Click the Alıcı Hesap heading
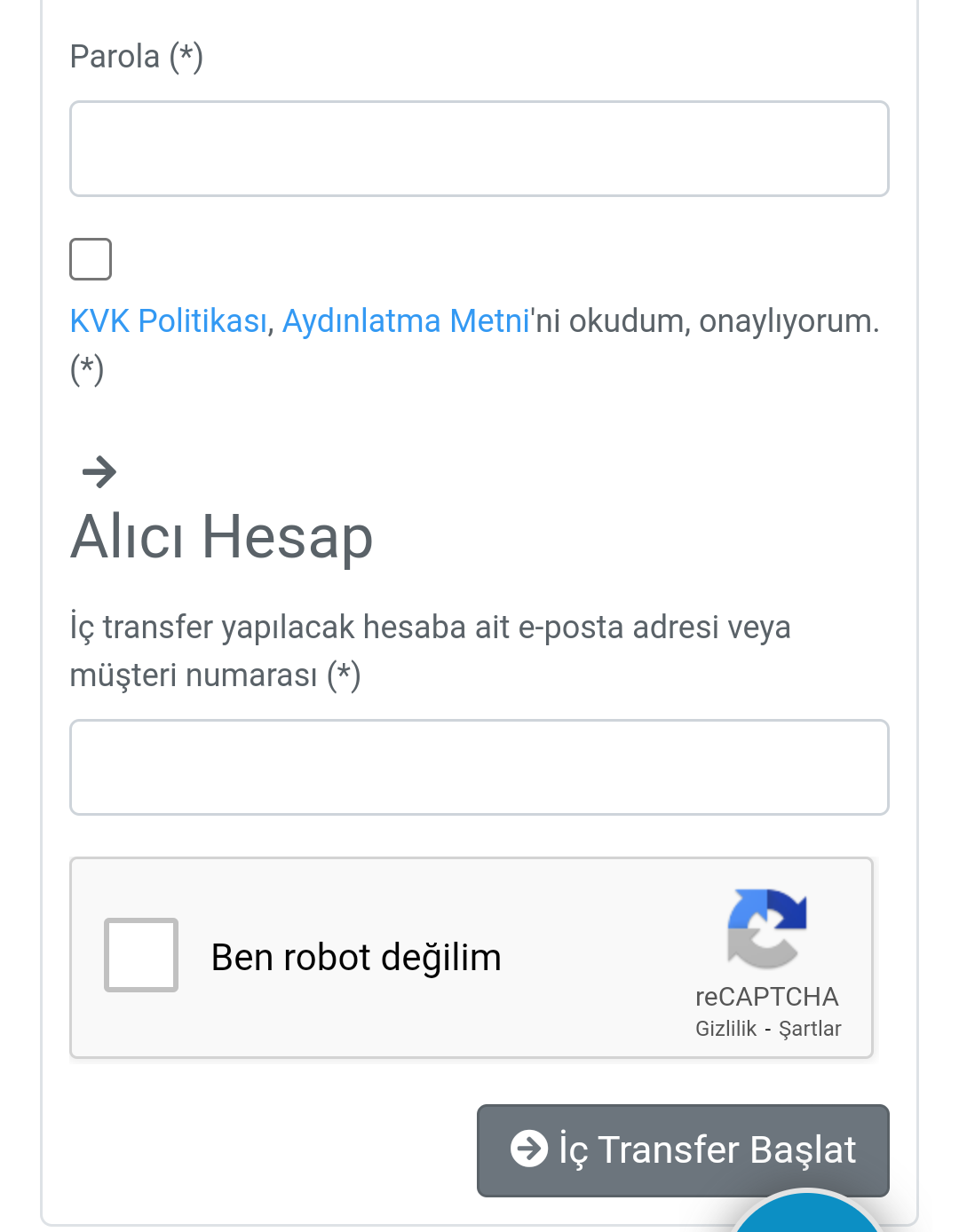 coord(222,537)
